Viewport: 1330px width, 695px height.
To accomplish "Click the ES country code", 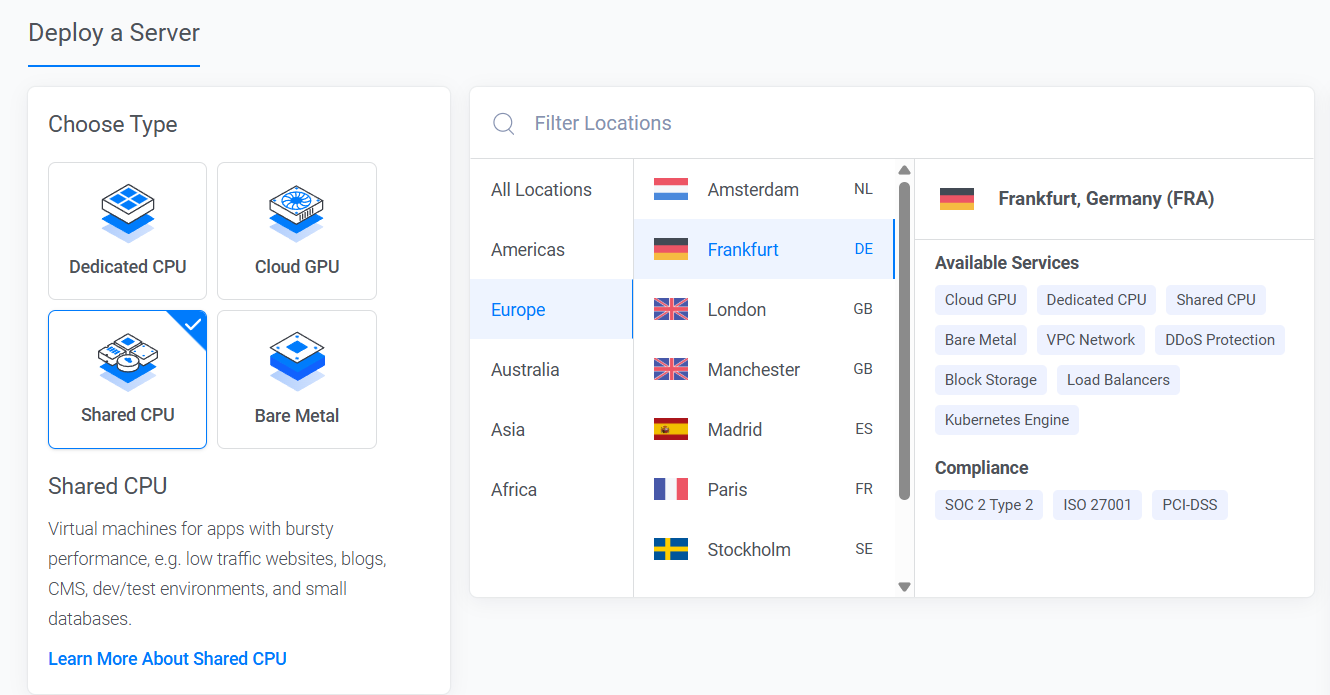I will 864,429.
